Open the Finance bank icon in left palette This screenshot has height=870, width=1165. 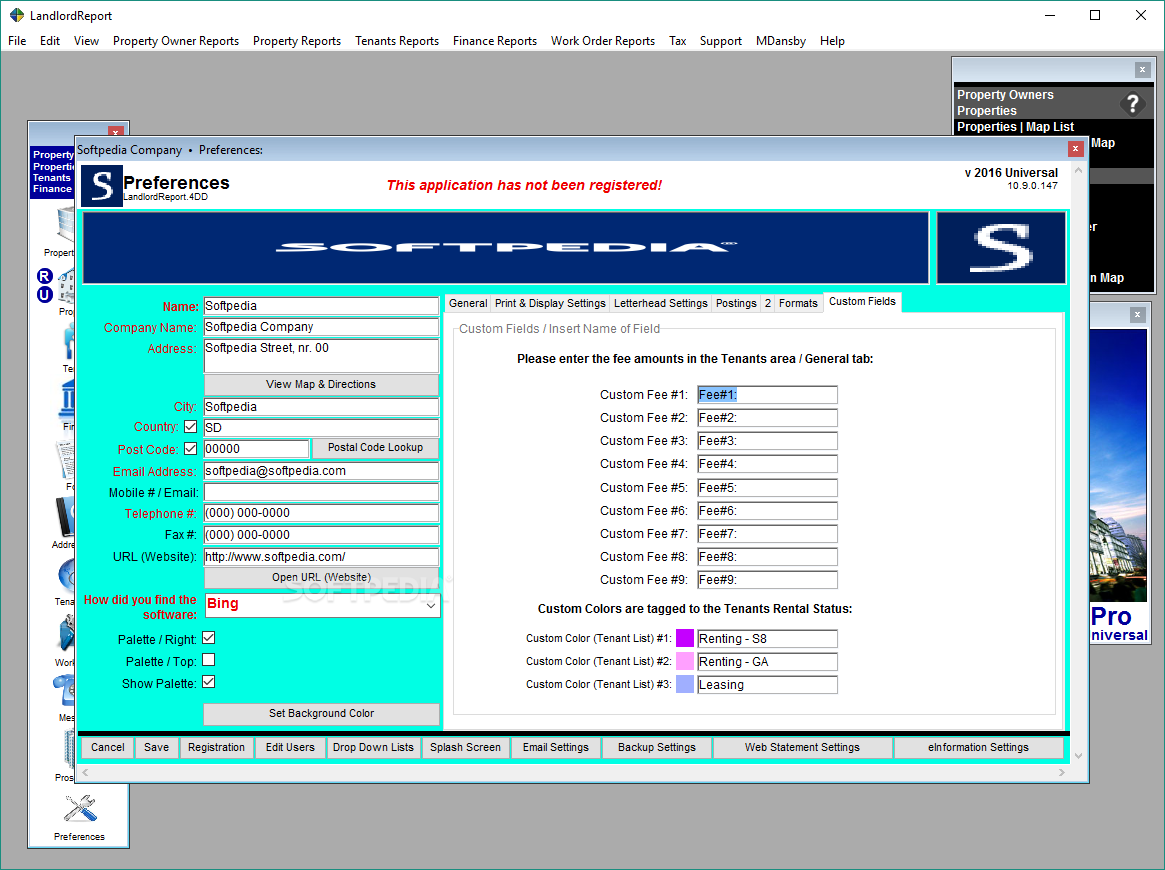point(67,399)
